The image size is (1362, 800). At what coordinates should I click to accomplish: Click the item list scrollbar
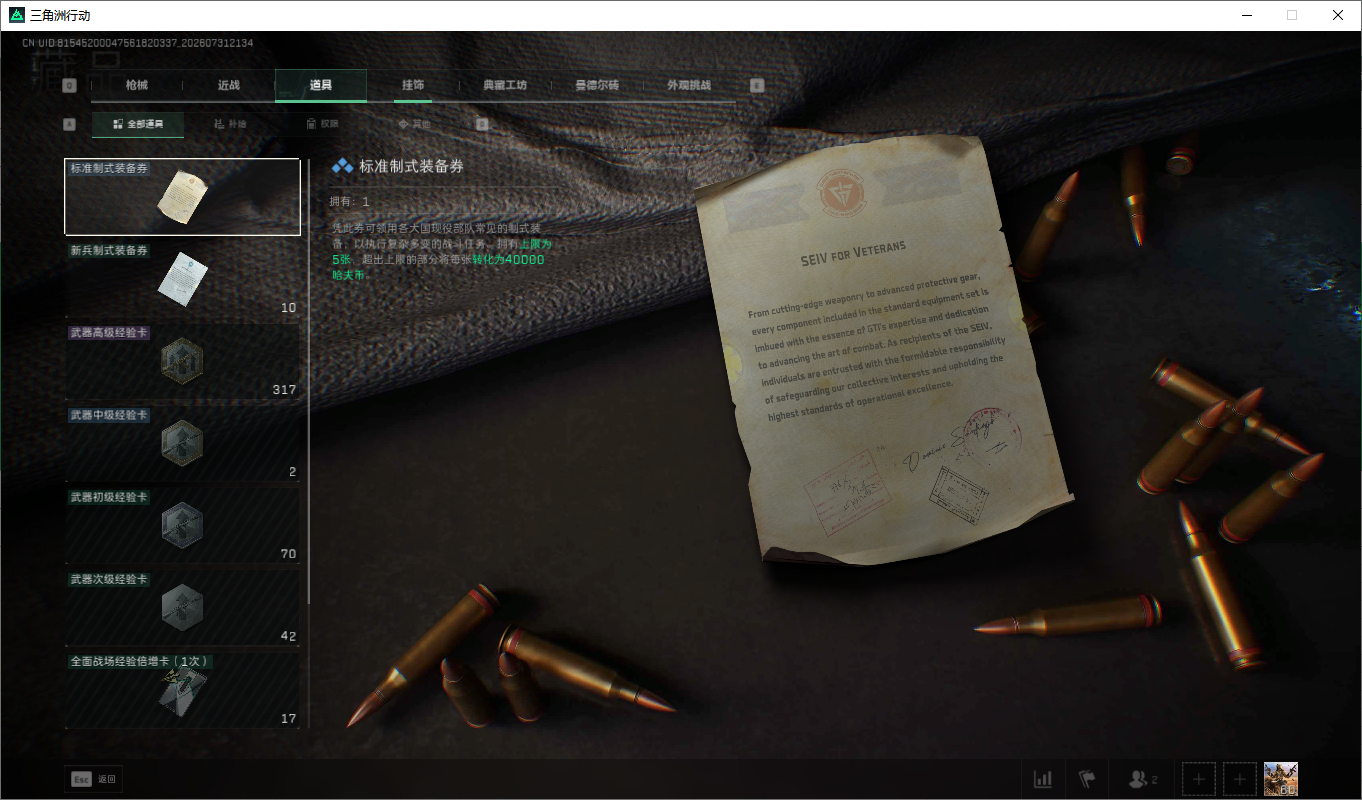309,381
